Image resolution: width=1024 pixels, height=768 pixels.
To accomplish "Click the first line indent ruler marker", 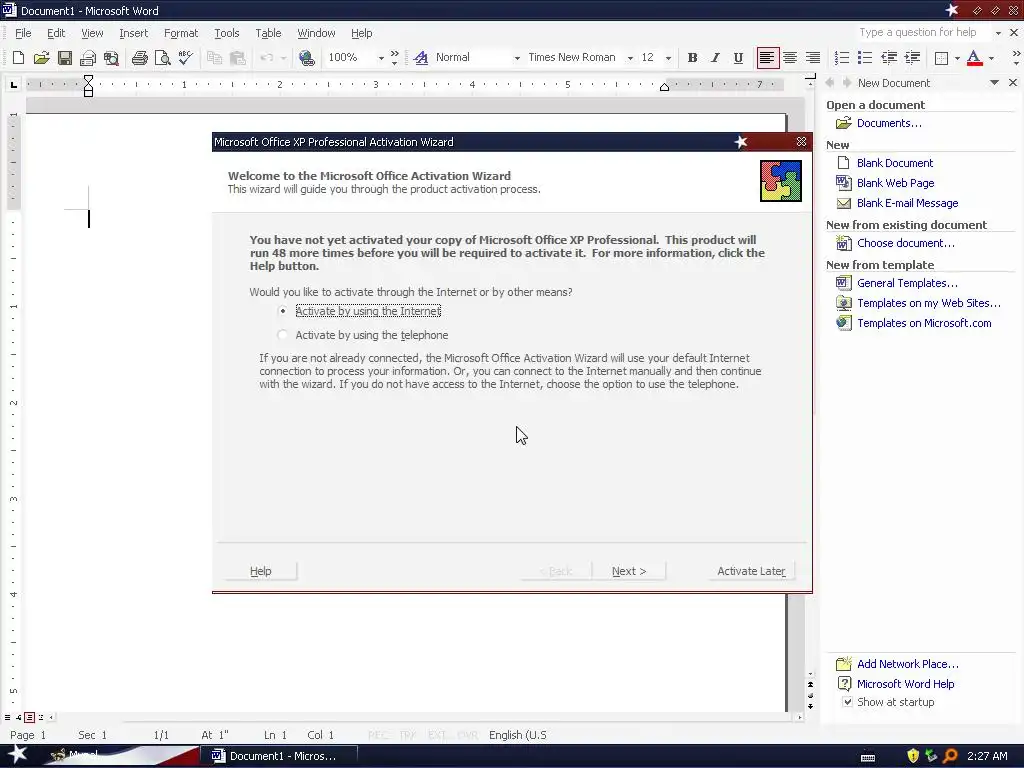I will tap(88, 79).
